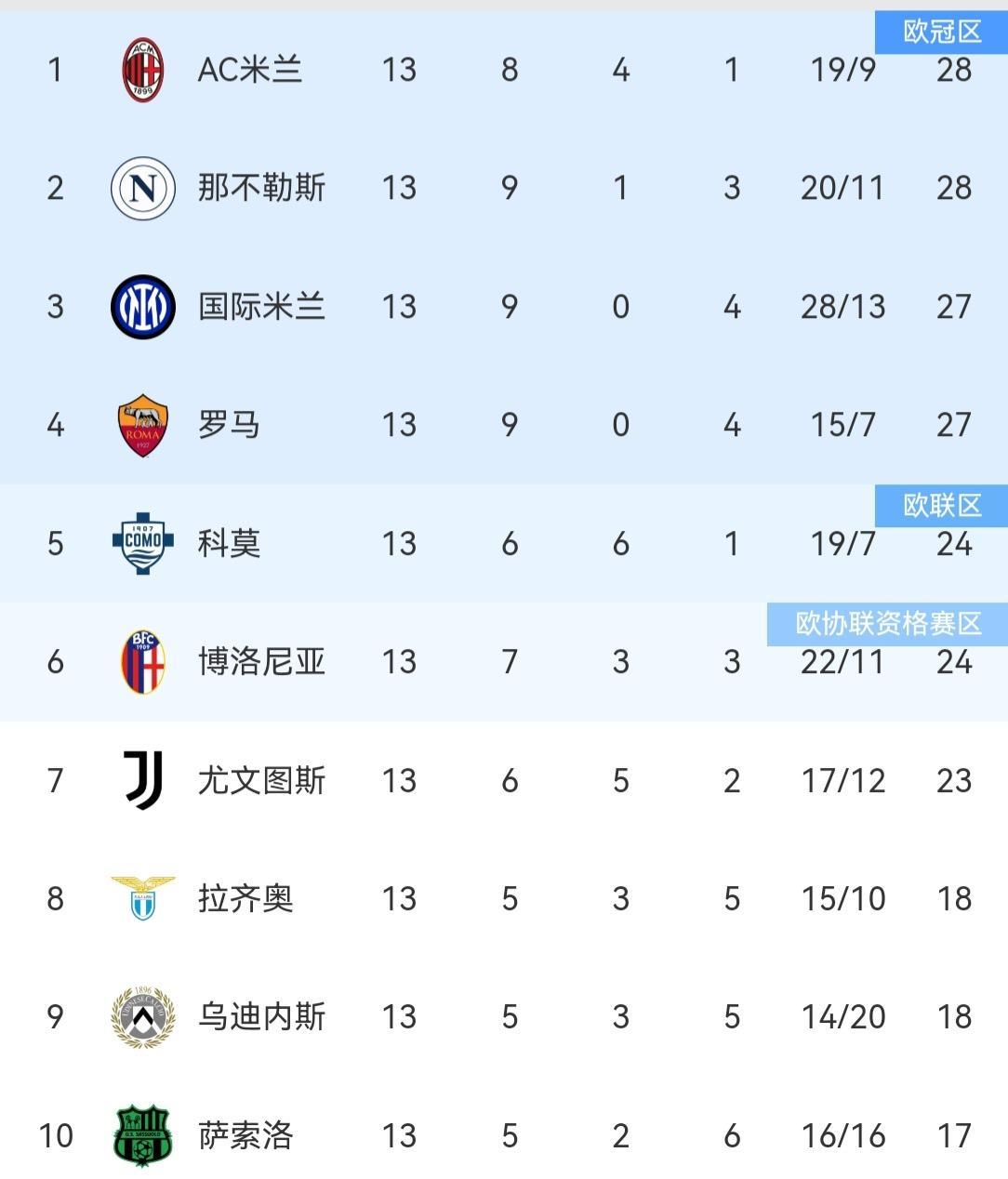Click the 萨索洛 10th place rank number

pos(56,1135)
